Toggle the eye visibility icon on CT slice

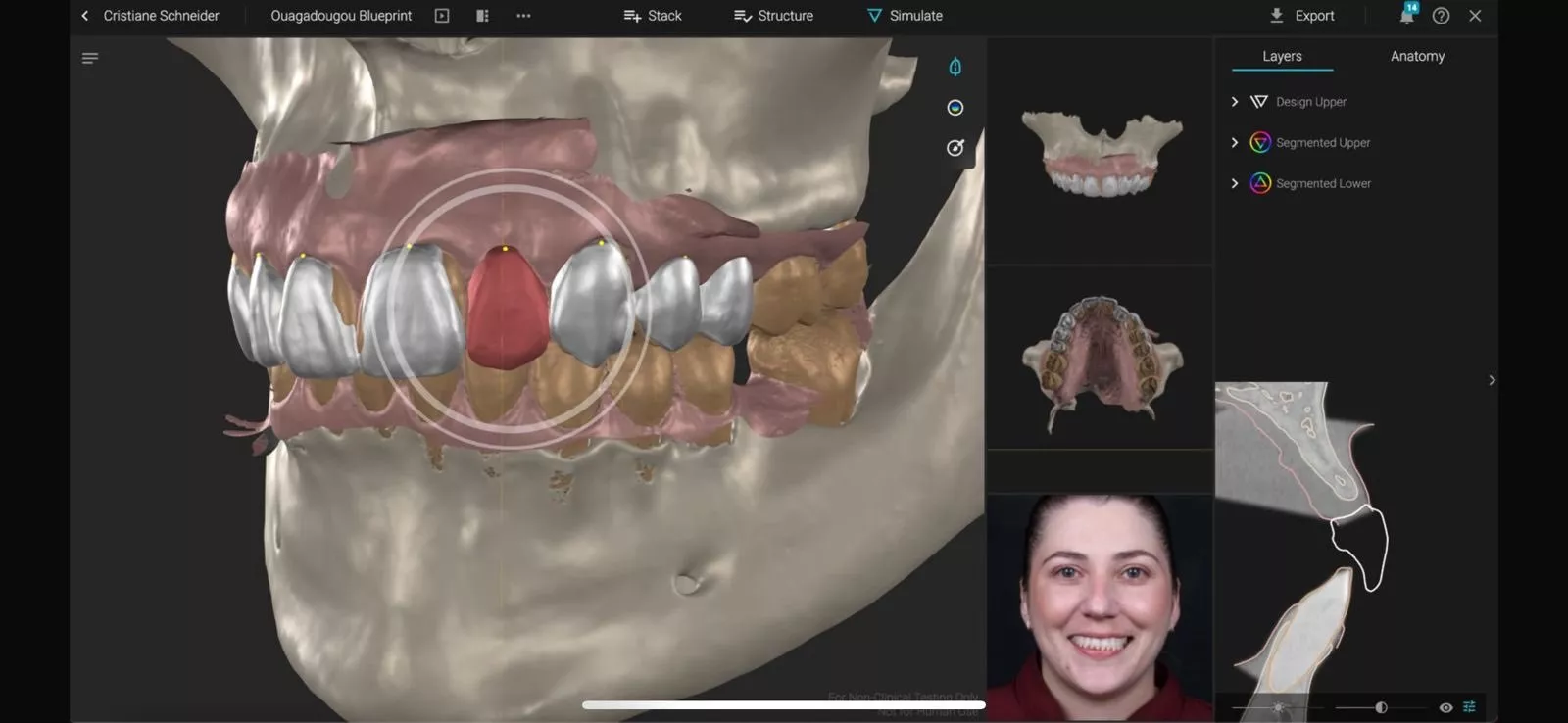(x=1445, y=707)
